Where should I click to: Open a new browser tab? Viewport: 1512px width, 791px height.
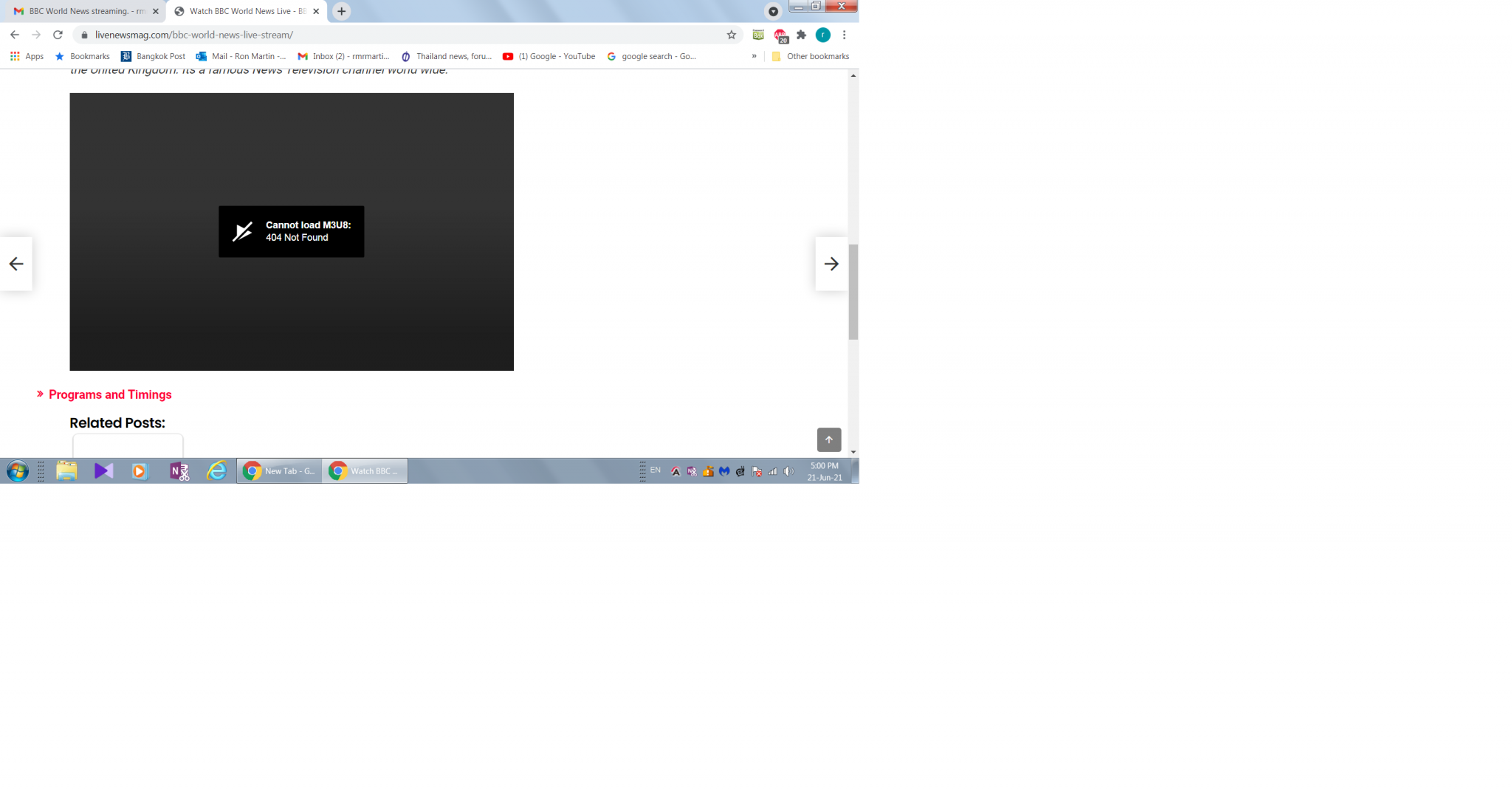tap(341, 11)
